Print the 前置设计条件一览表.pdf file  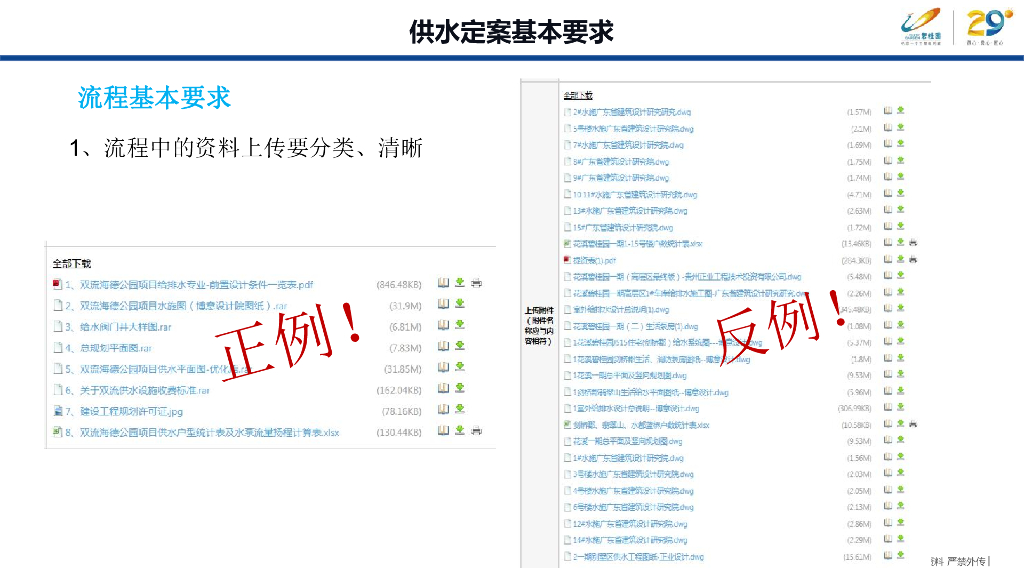click(477, 283)
